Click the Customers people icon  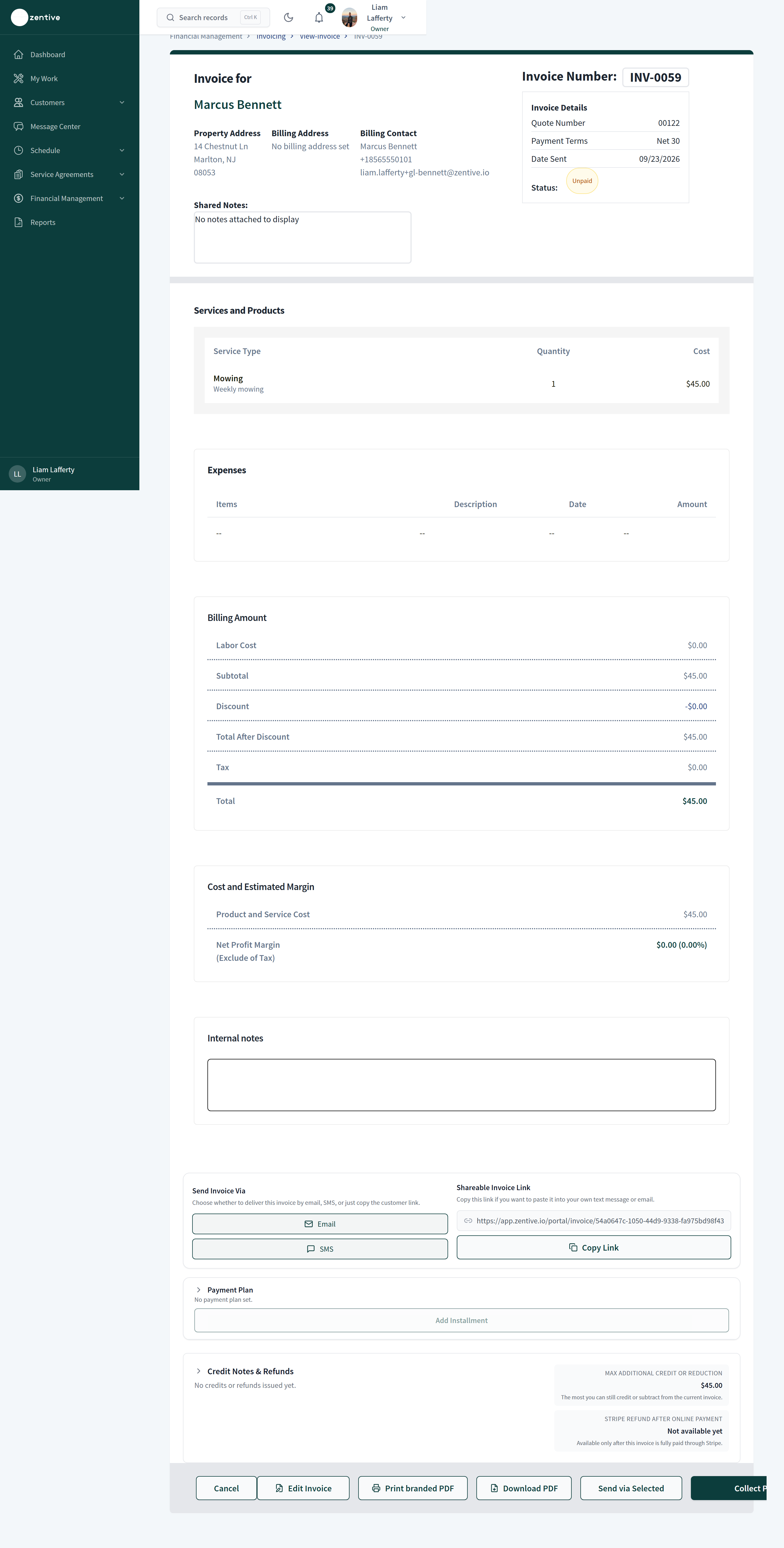(x=19, y=103)
